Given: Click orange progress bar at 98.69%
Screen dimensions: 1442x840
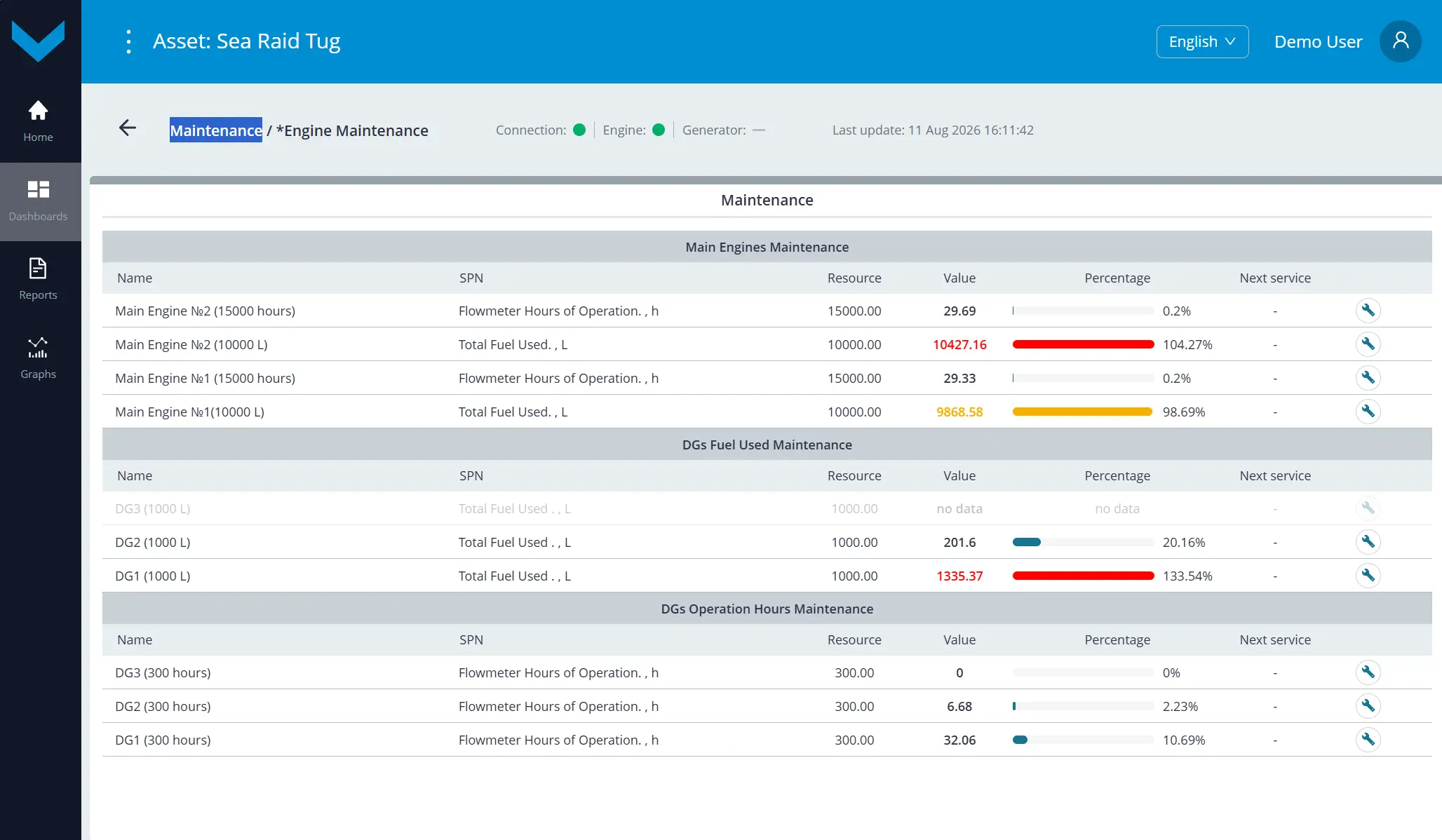Looking at the screenshot, I should 1083,412.
